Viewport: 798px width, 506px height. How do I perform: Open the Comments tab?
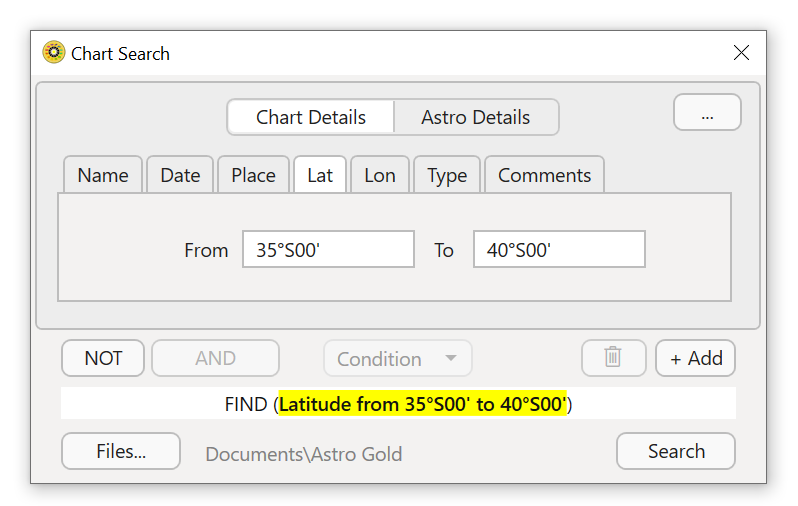point(545,175)
